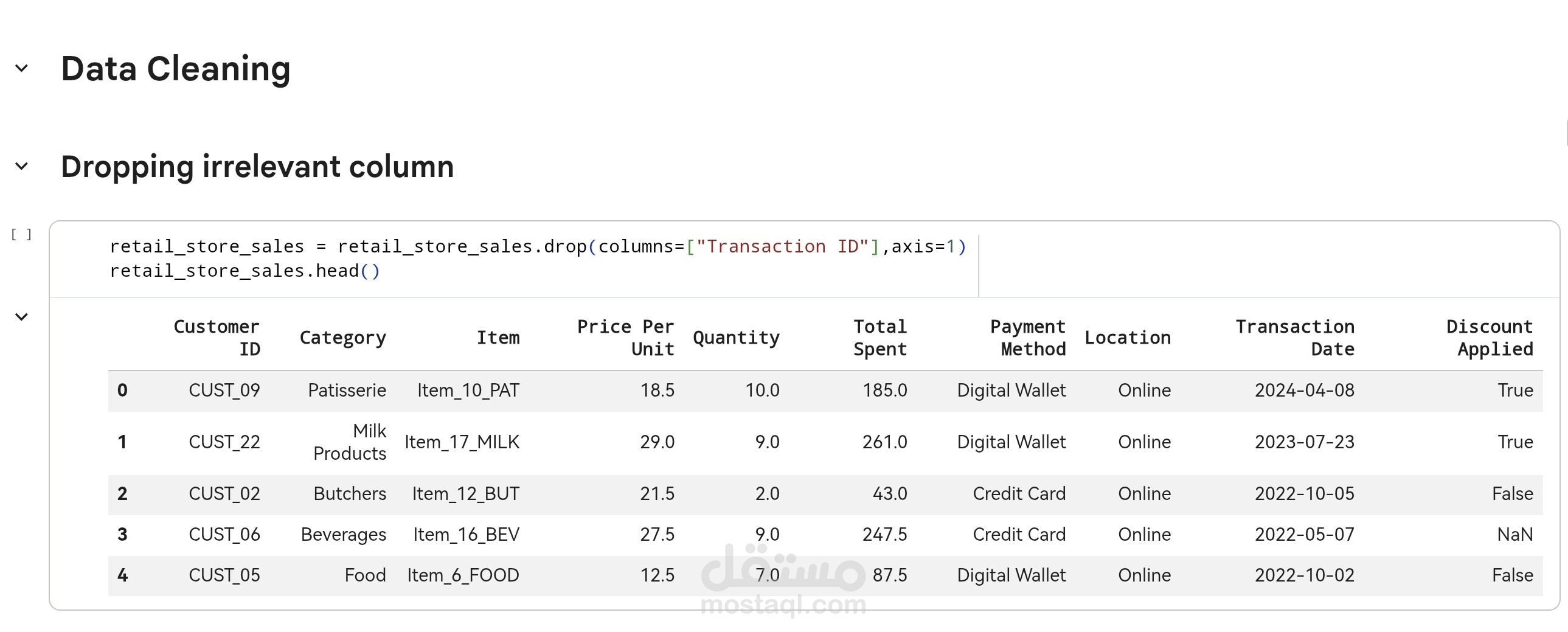The width and height of the screenshot is (1568, 632).
Task: Select cell Item_12_BUT
Action: pyautogui.click(x=467, y=494)
